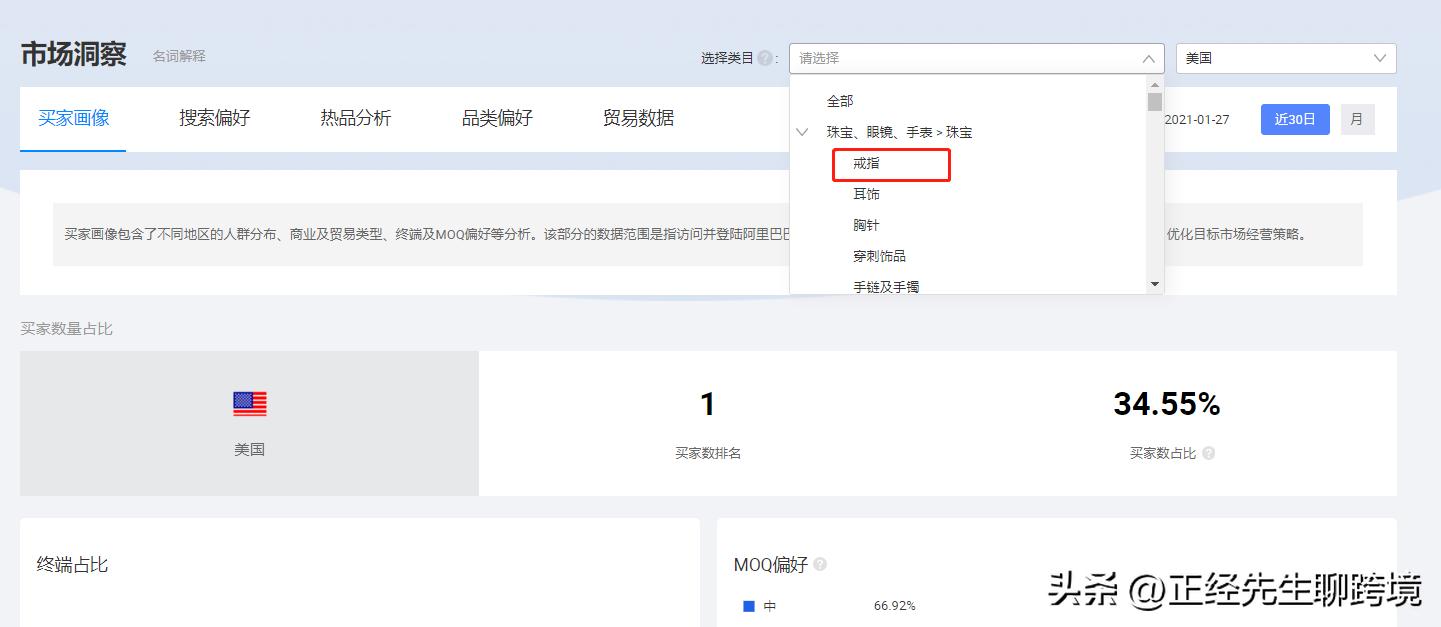Switch to 月 monthly view

click(1357, 119)
